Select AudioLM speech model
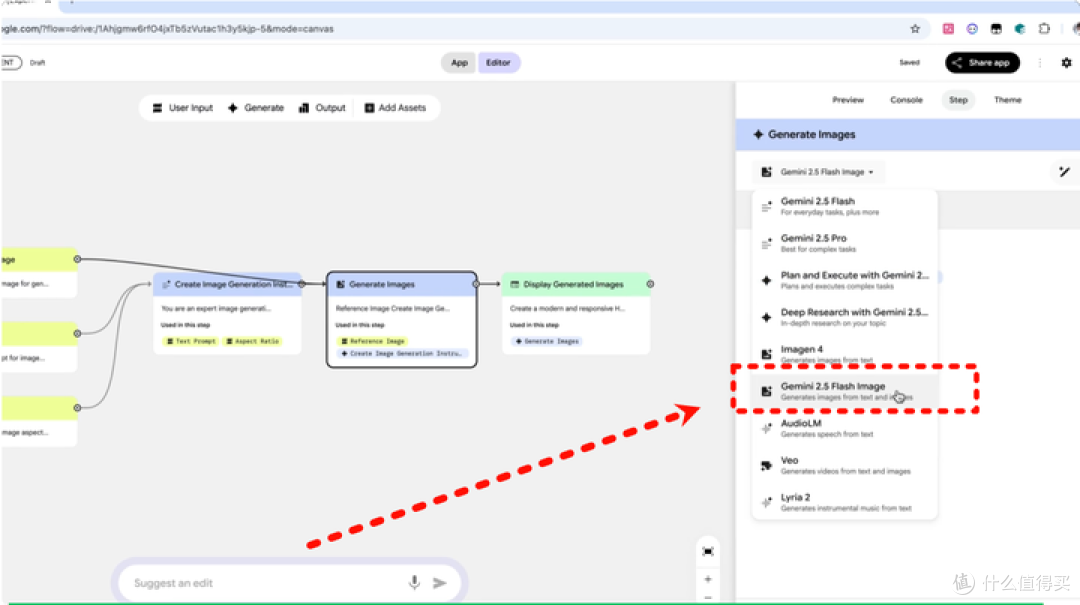This screenshot has height=605, width=1080. point(844,428)
